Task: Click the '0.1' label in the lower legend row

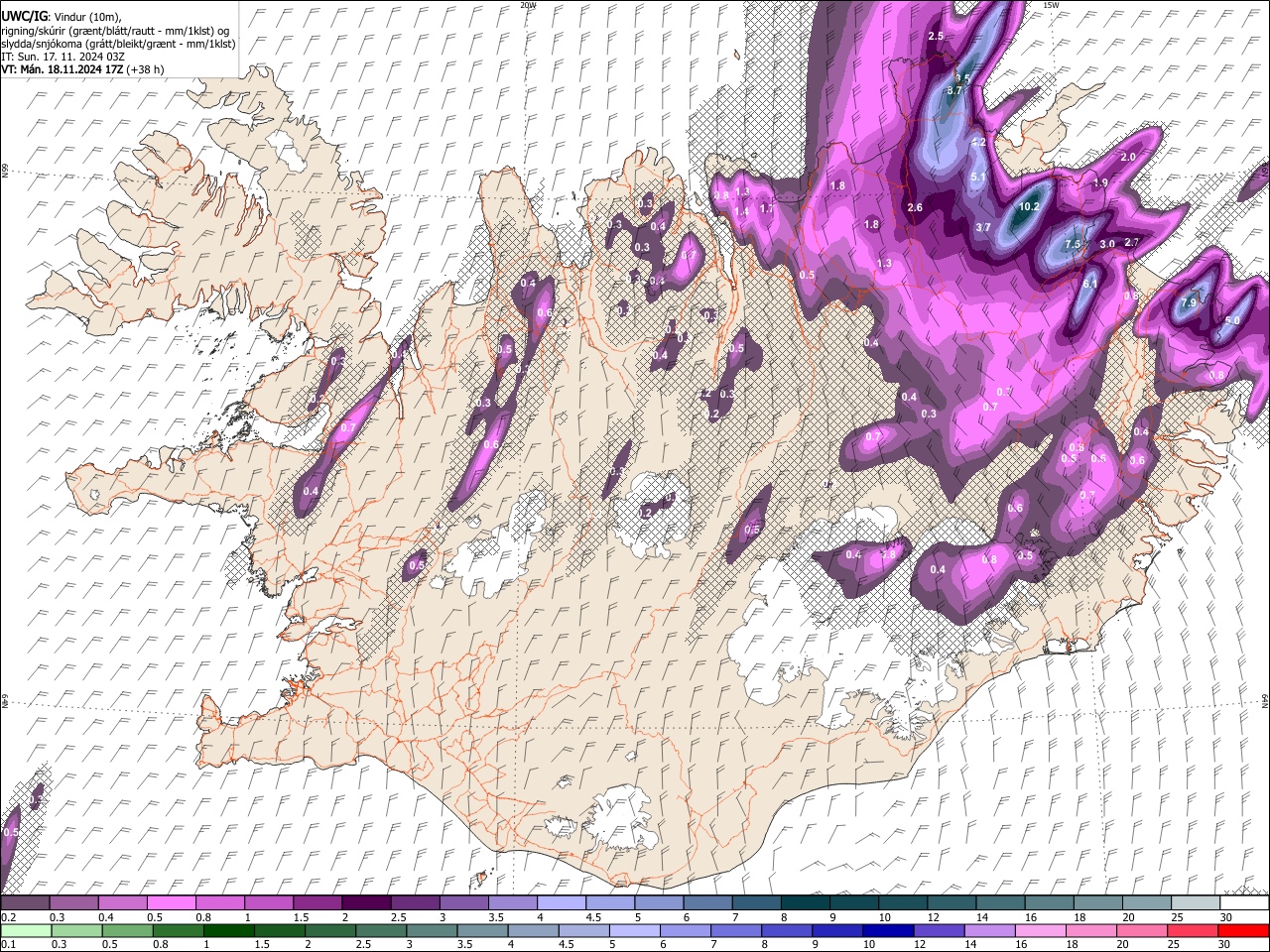Action: [x=8, y=944]
